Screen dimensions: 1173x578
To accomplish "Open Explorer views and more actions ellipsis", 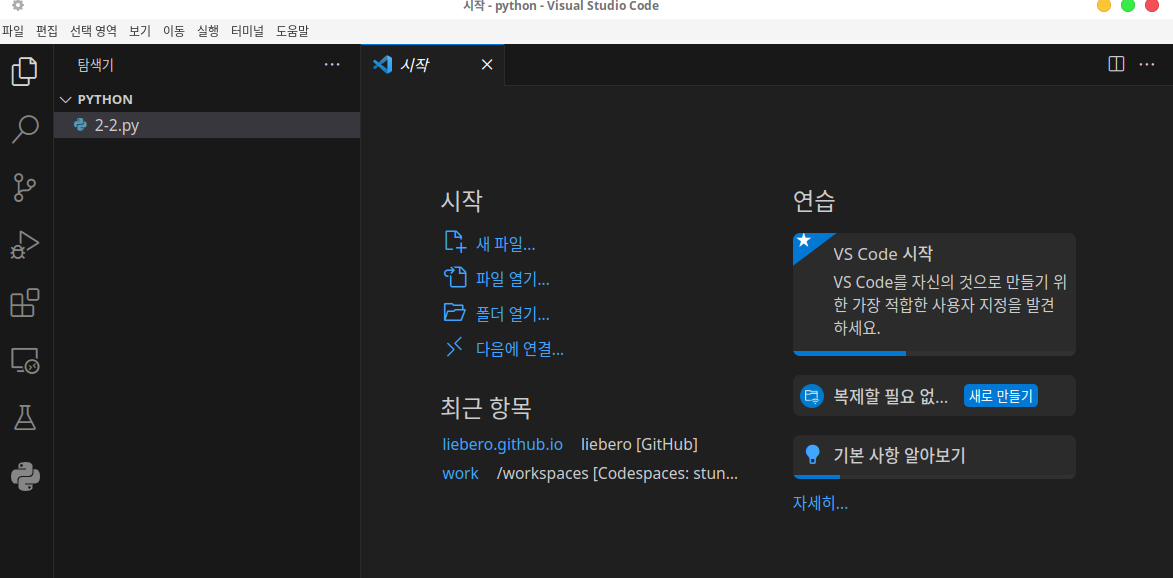I will click(332, 65).
